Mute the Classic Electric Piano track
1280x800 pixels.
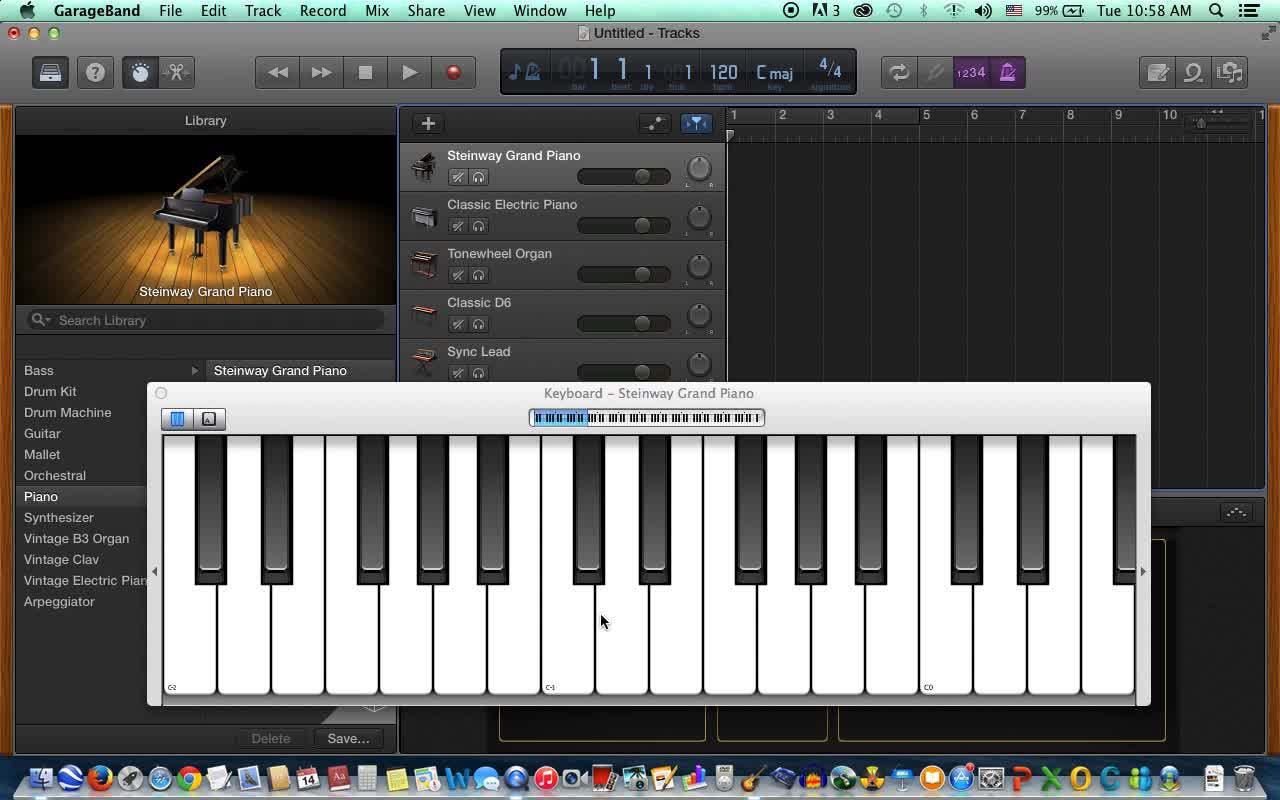tap(458, 226)
